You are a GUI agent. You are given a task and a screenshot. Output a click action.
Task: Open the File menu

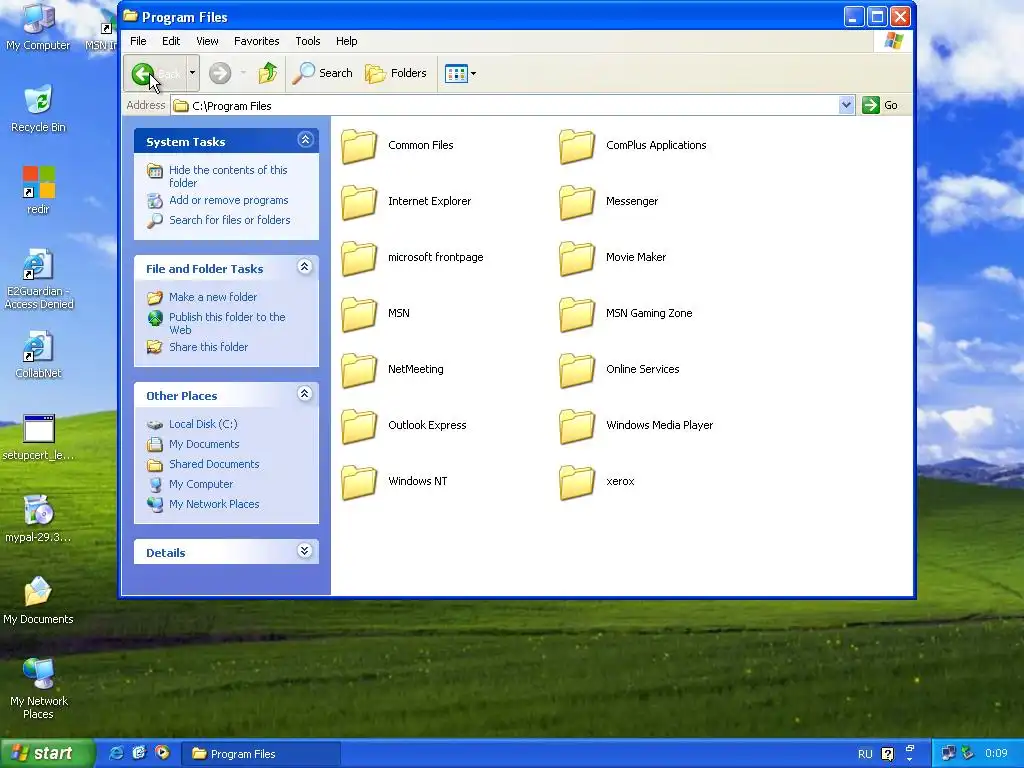[138, 40]
